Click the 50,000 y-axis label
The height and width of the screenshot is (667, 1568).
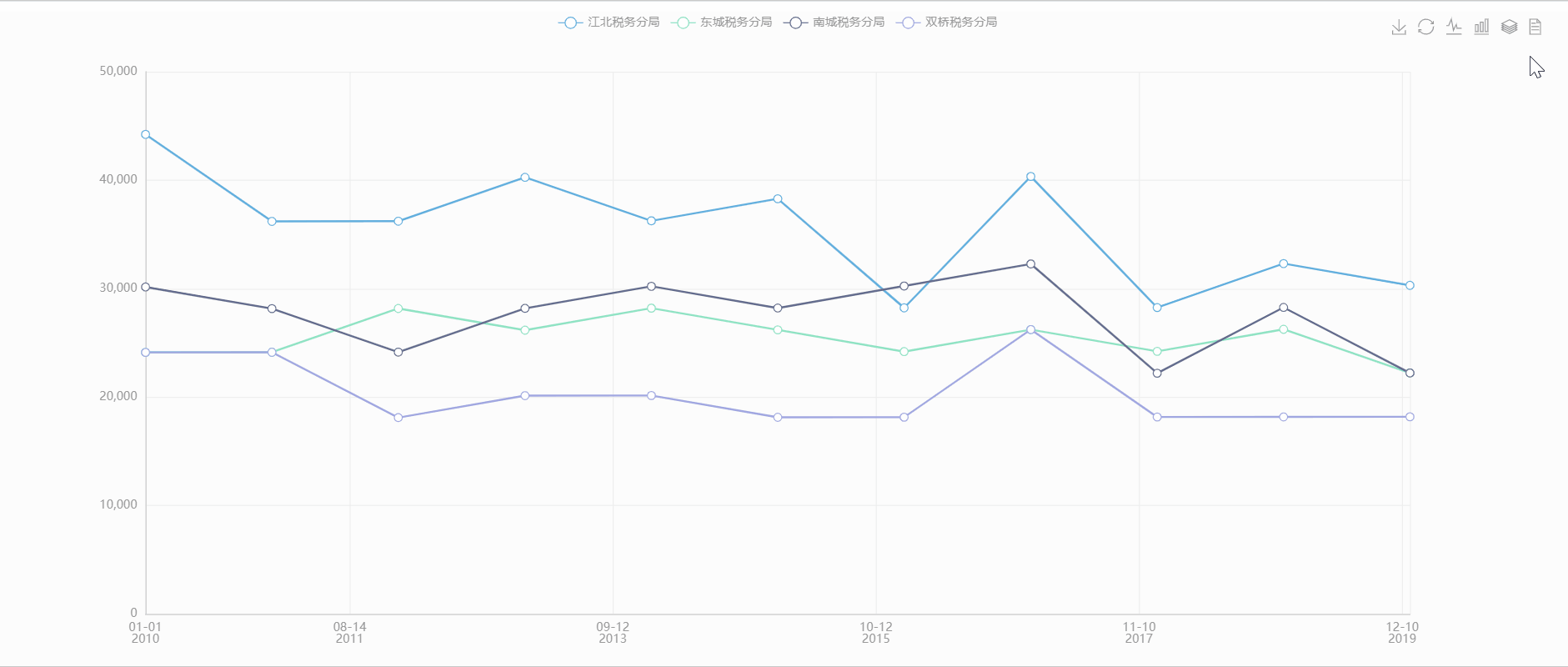click(x=118, y=72)
